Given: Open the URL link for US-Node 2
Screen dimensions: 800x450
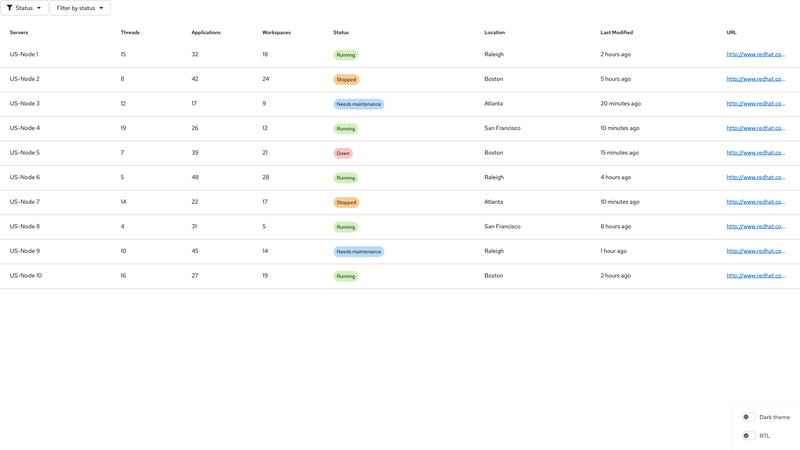Looking at the screenshot, I should coord(756,79).
